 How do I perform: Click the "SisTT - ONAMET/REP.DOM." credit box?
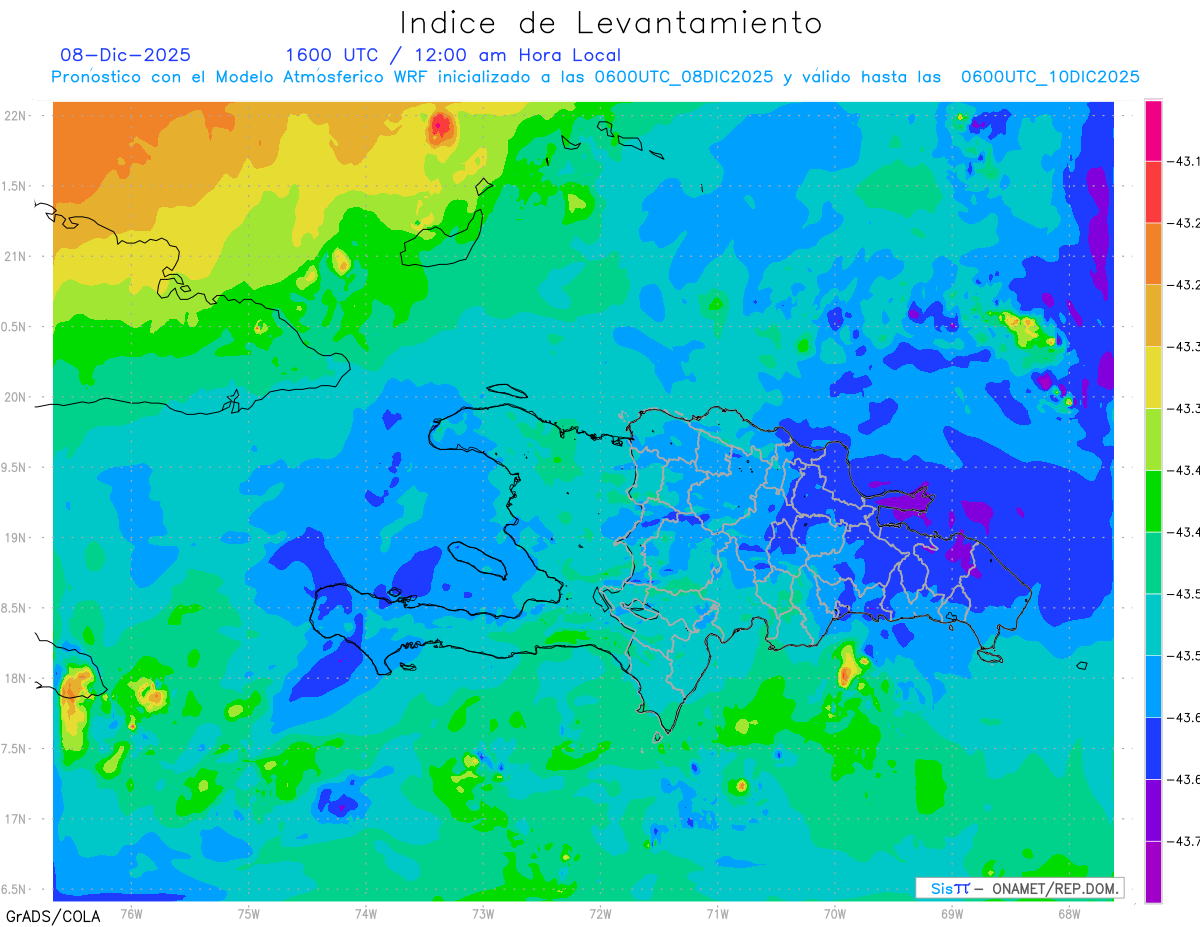click(1019, 888)
